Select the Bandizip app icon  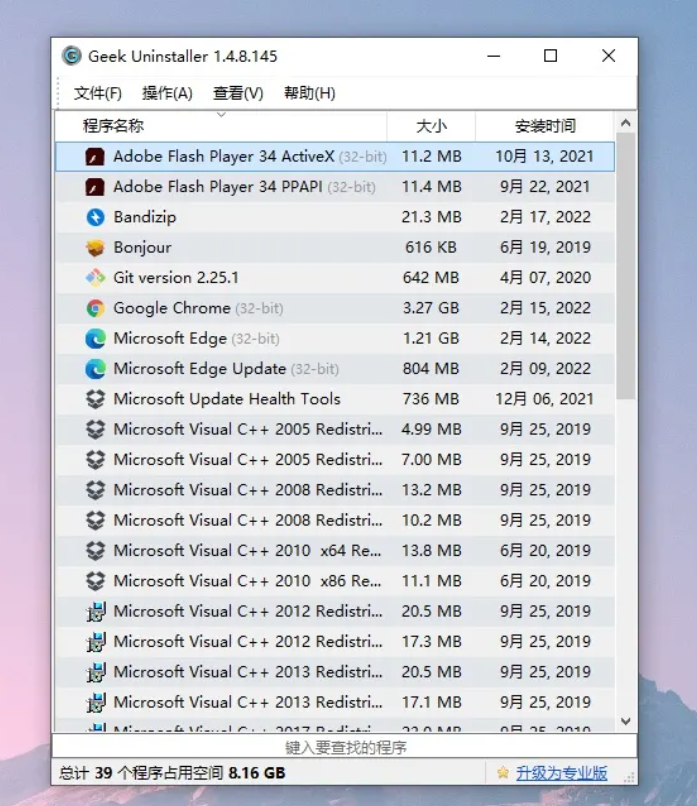point(95,217)
